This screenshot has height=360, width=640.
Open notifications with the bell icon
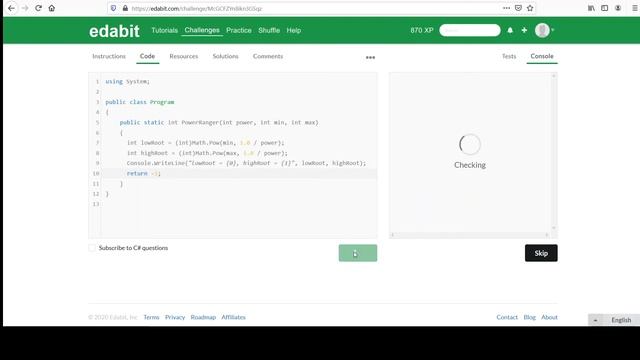pyautogui.click(x=510, y=30)
